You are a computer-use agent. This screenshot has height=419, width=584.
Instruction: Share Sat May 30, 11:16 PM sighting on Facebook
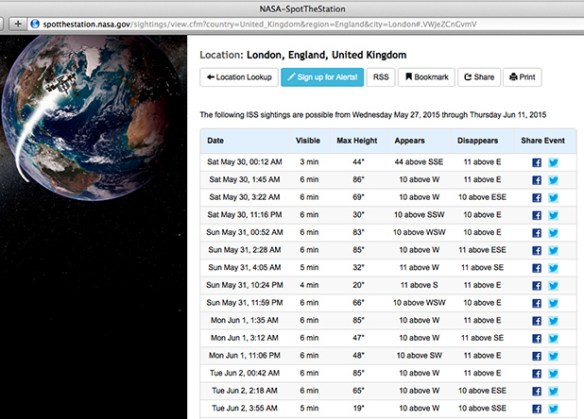click(537, 215)
